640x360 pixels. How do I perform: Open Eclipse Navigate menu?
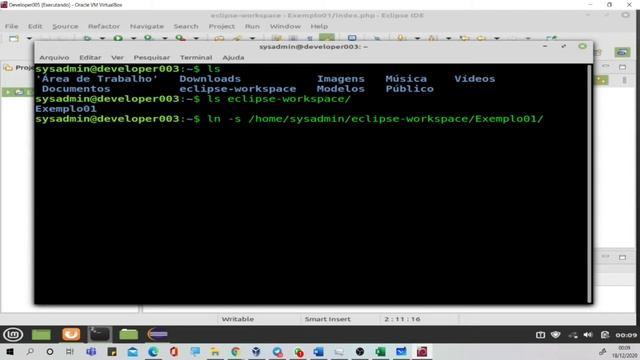[147, 26]
